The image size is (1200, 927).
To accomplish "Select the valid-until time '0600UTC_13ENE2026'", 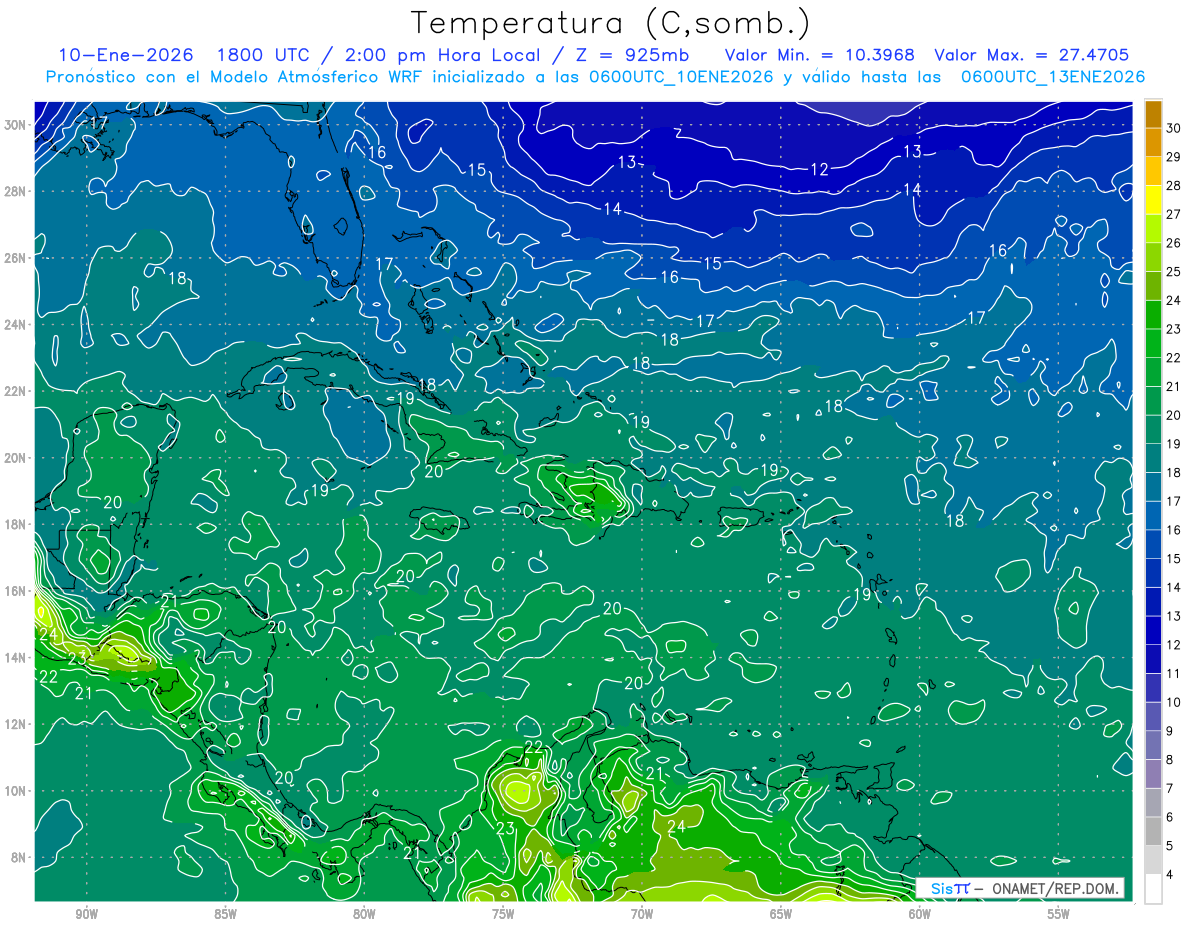I will 1053,77.
